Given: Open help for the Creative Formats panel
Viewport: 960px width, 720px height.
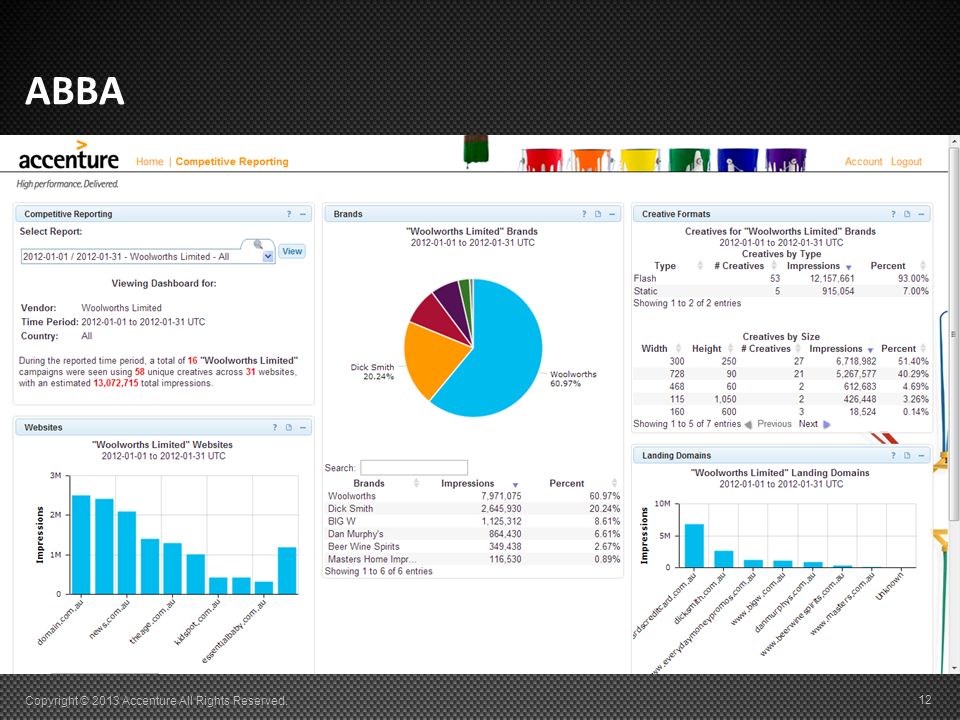Looking at the screenshot, I should point(893,214).
